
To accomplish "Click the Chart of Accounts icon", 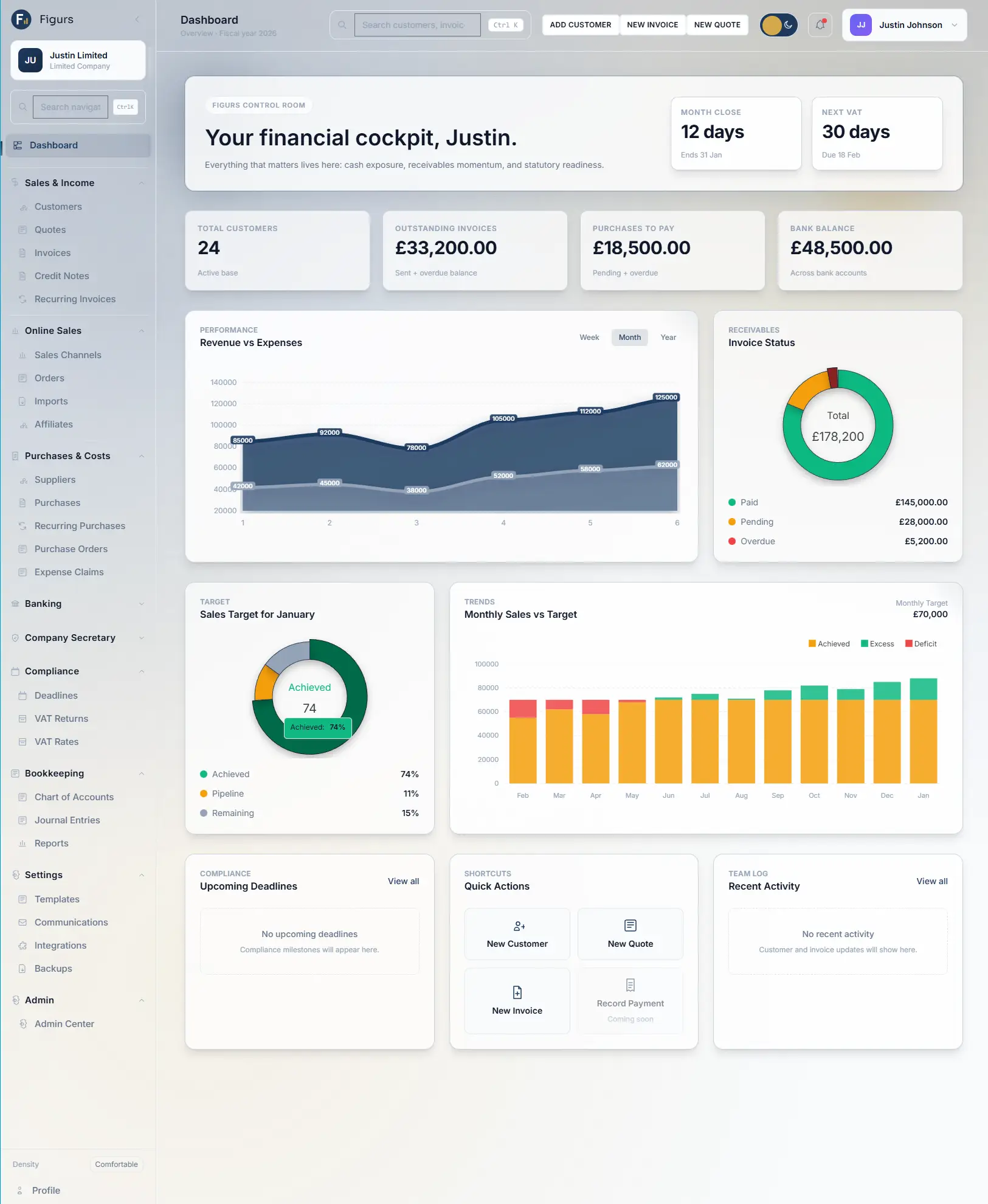I will coord(22,797).
